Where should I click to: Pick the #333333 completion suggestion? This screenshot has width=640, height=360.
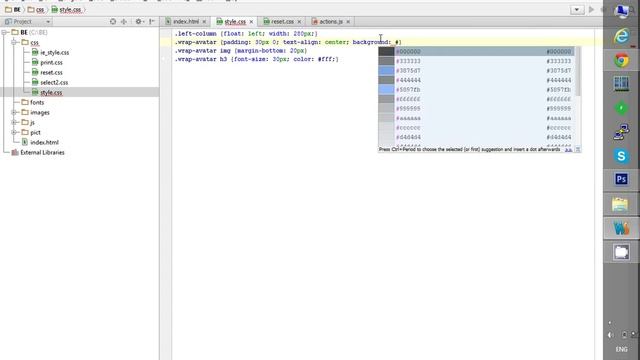pos(476,61)
